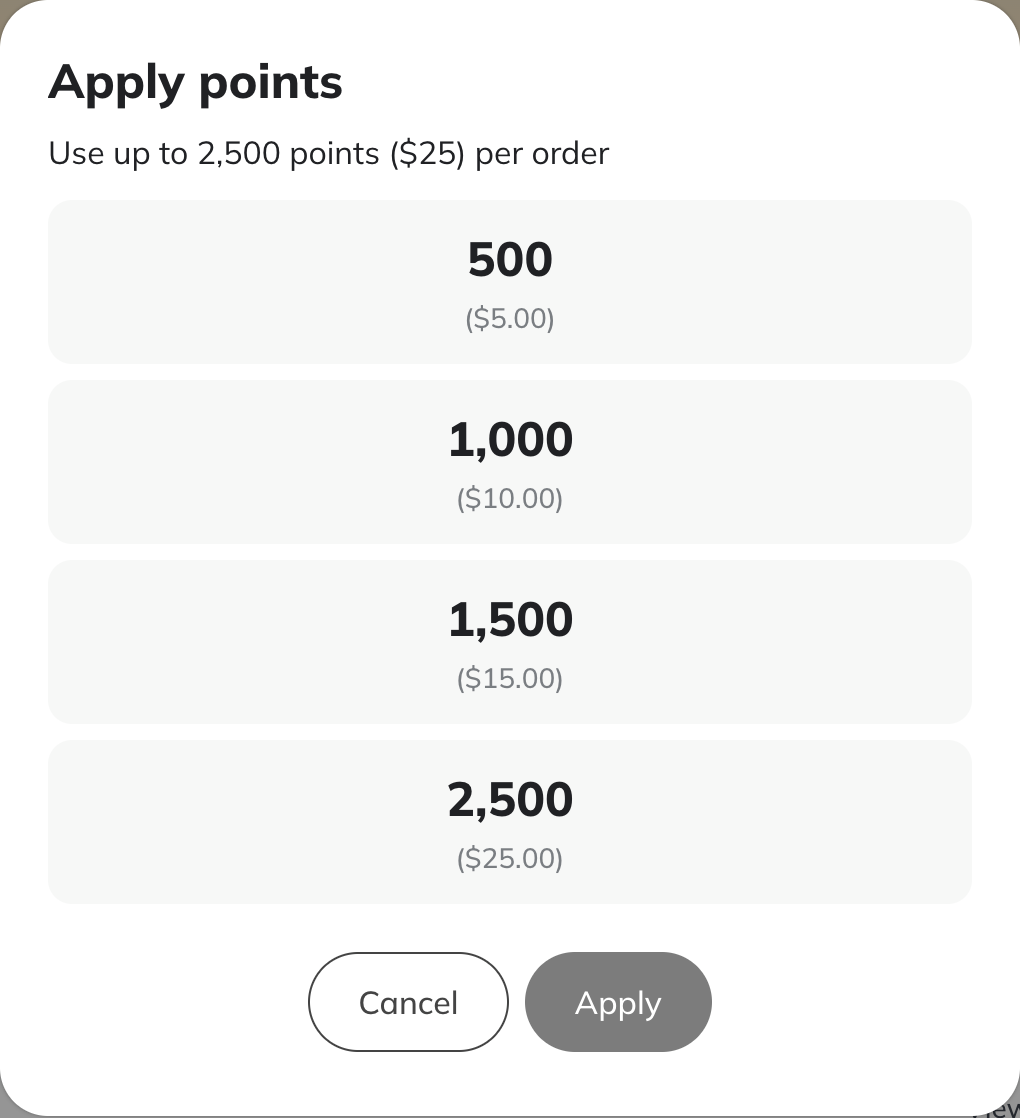The image size is (1020, 1118).
Task: Click the ($15.00) value label
Action: point(510,678)
